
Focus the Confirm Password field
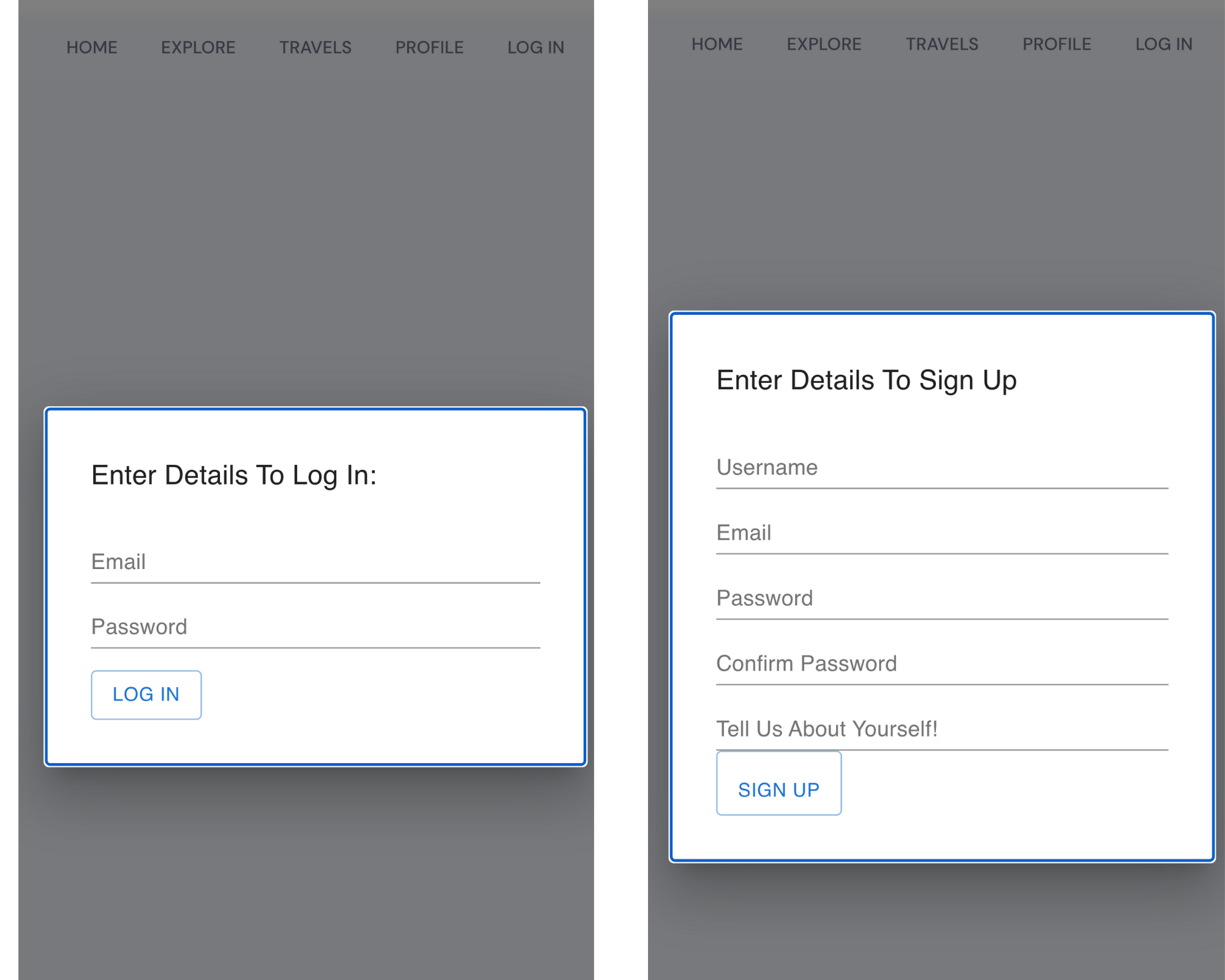click(x=942, y=664)
